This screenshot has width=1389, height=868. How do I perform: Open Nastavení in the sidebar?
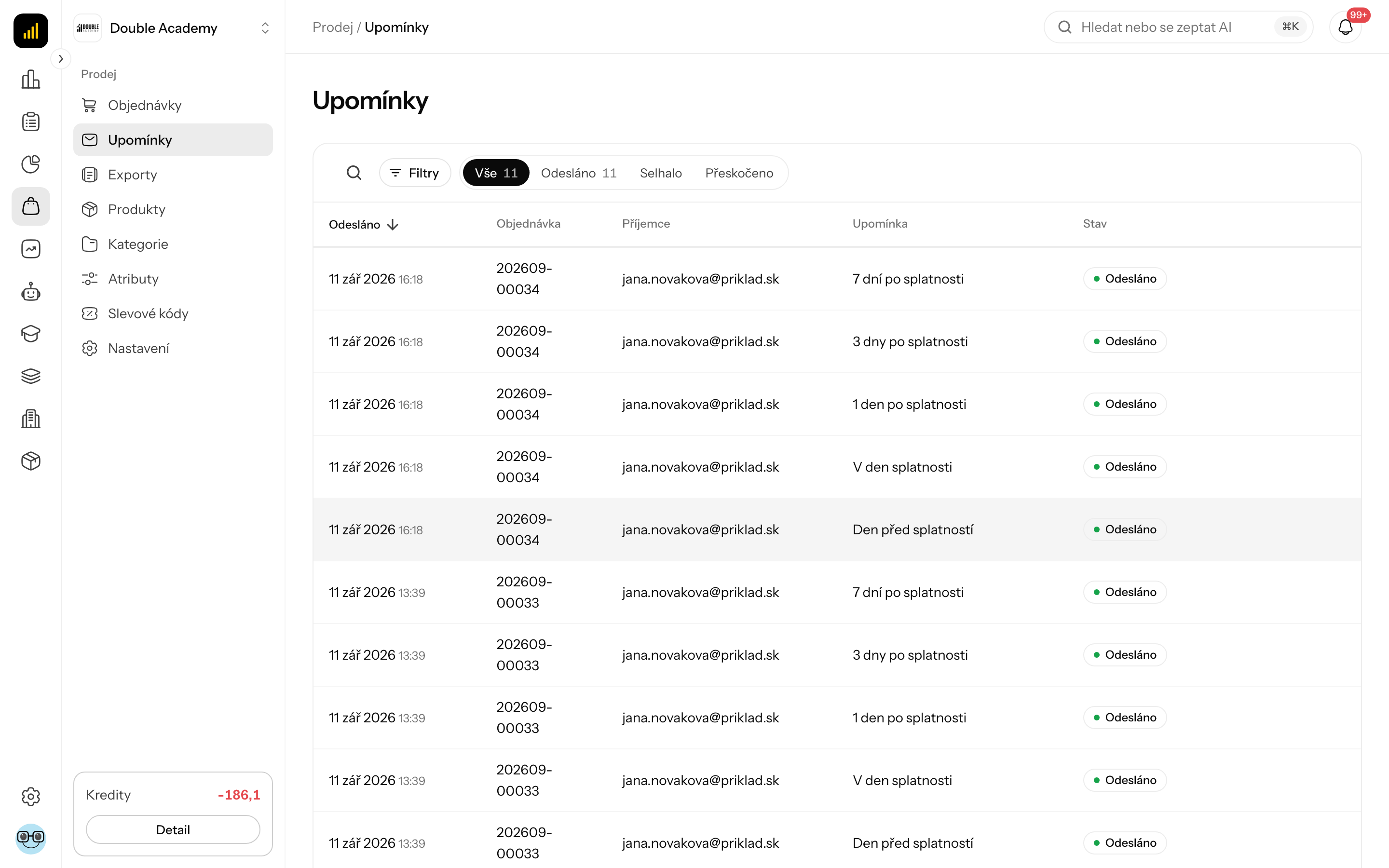(x=173, y=348)
